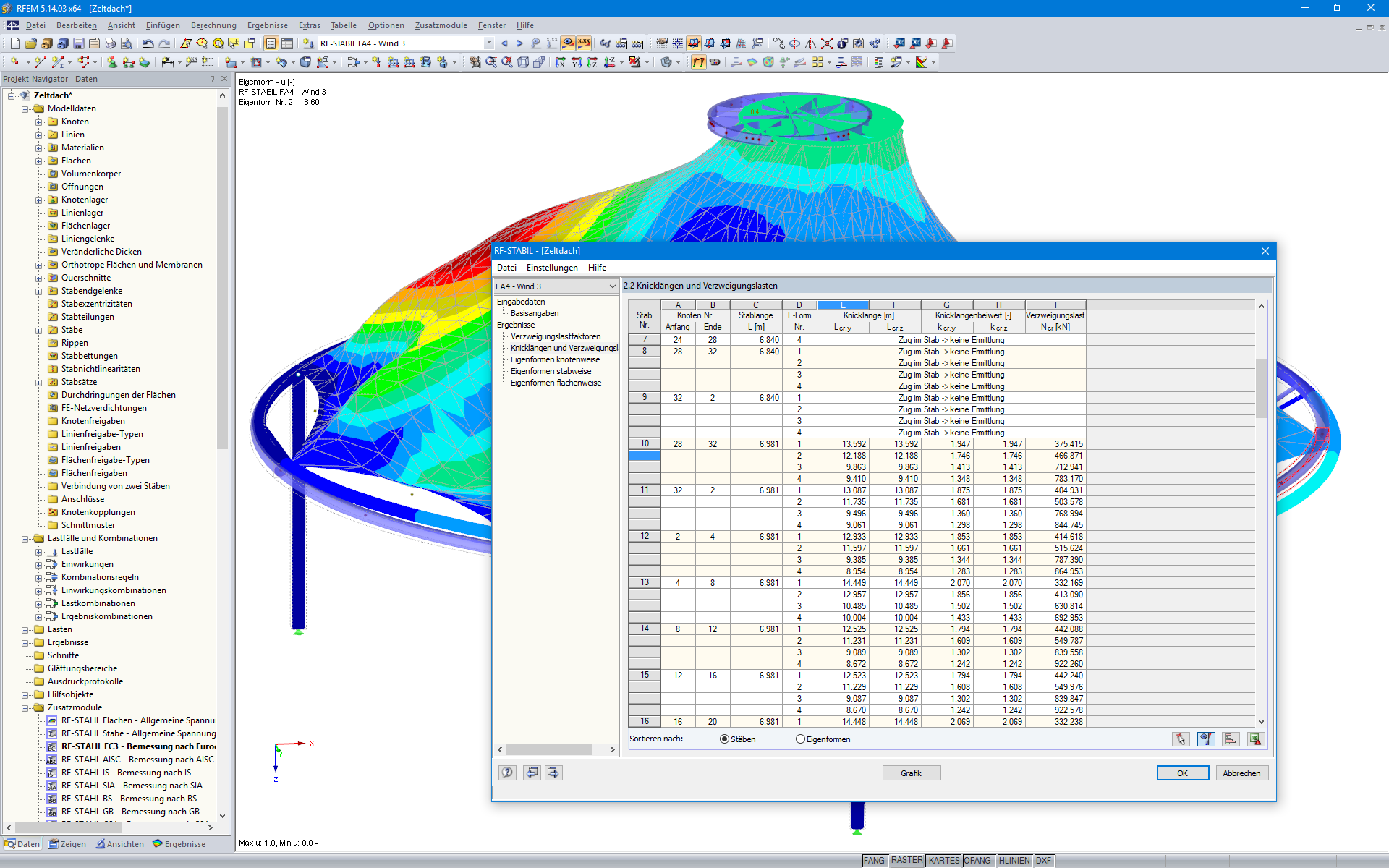
Task: Click the Grafik button
Action: [x=912, y=773]
